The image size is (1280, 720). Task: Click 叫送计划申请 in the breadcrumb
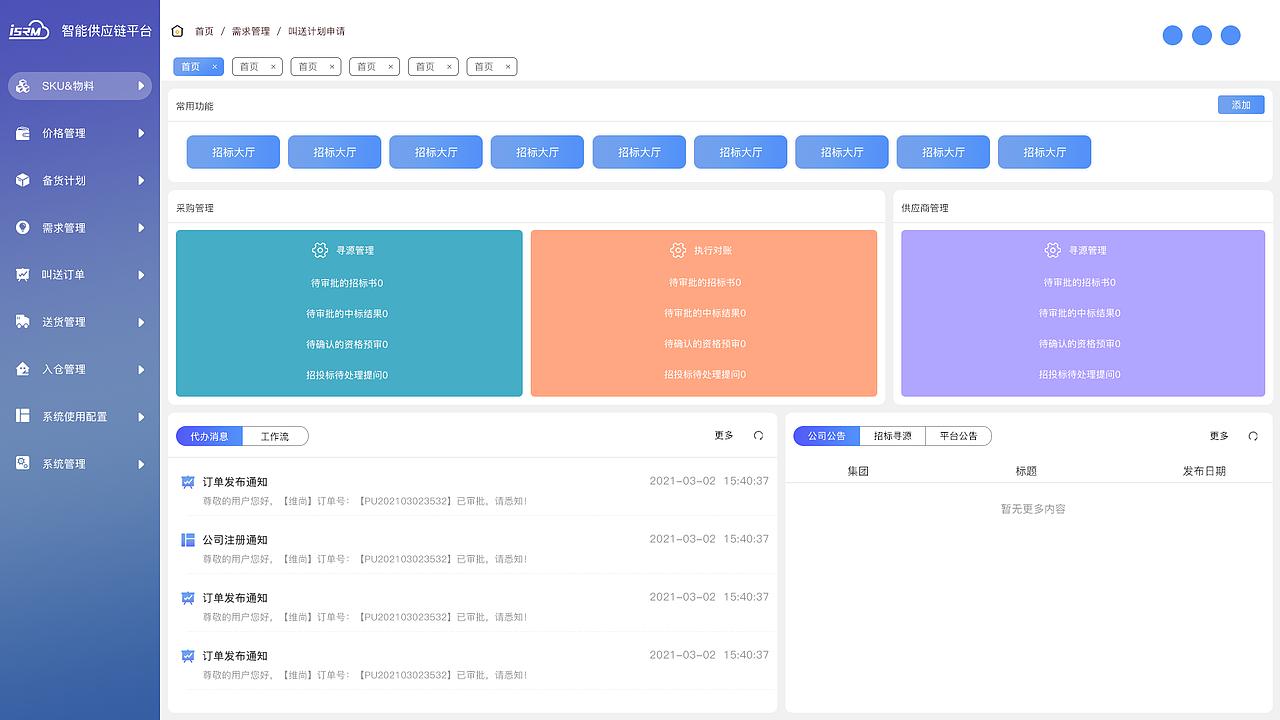click(317, 31)
